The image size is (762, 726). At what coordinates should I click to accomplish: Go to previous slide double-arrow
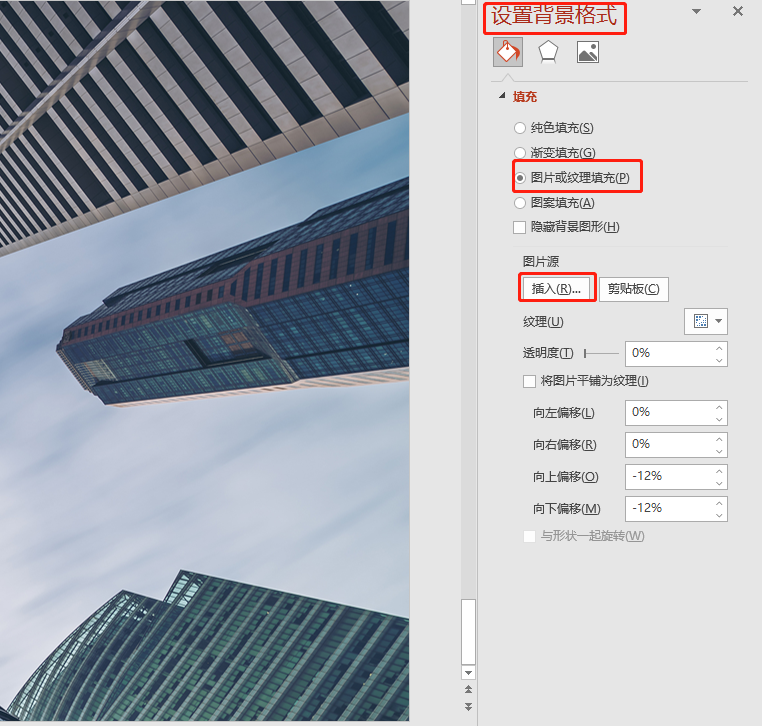click(x=468, y=690)
